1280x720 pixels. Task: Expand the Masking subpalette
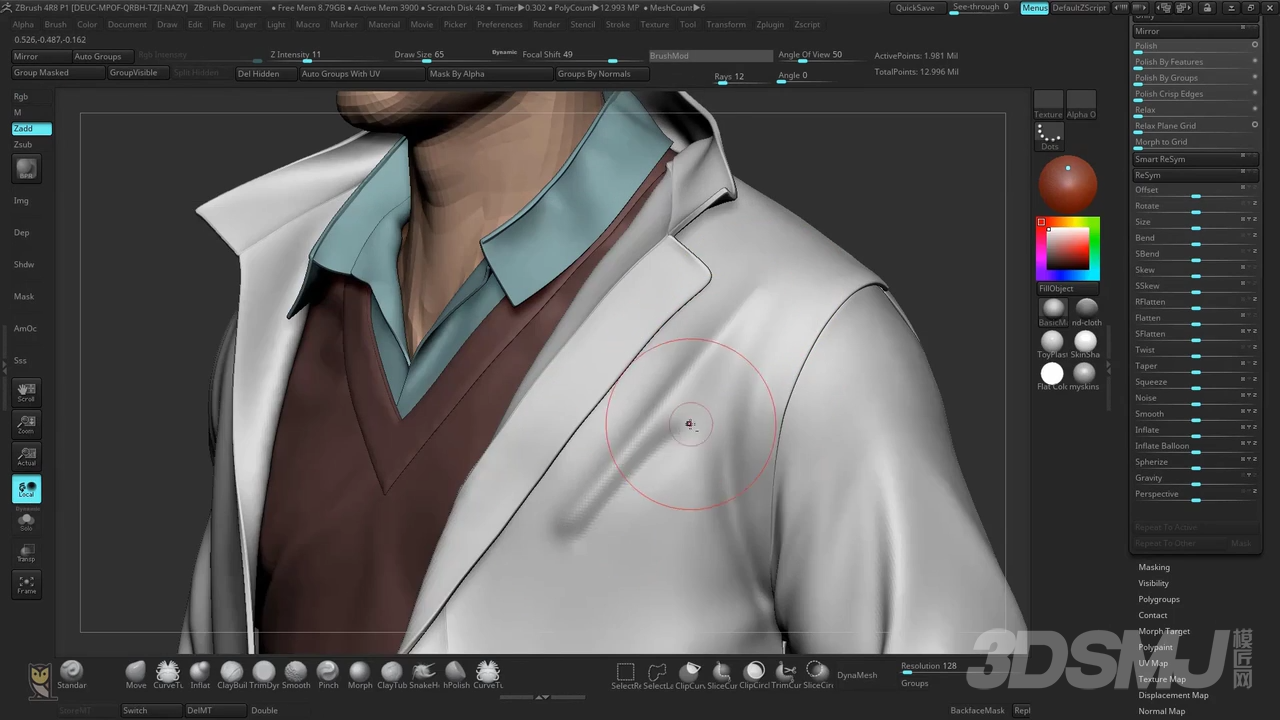(x=1153, y=567)
